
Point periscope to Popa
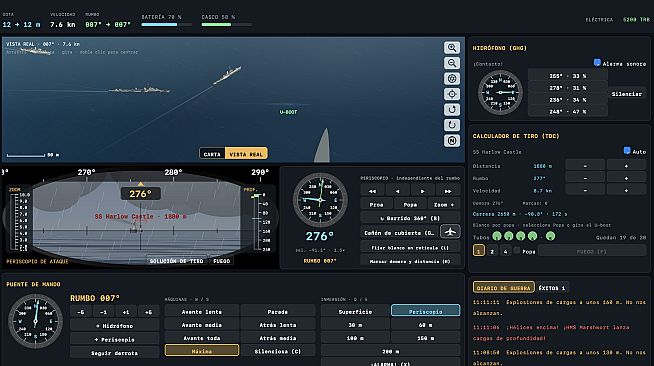(x=410, y=204)
